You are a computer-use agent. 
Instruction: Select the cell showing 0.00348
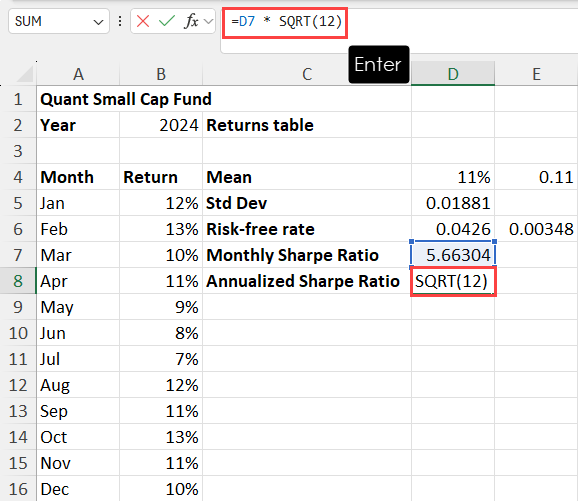[536, 229]
